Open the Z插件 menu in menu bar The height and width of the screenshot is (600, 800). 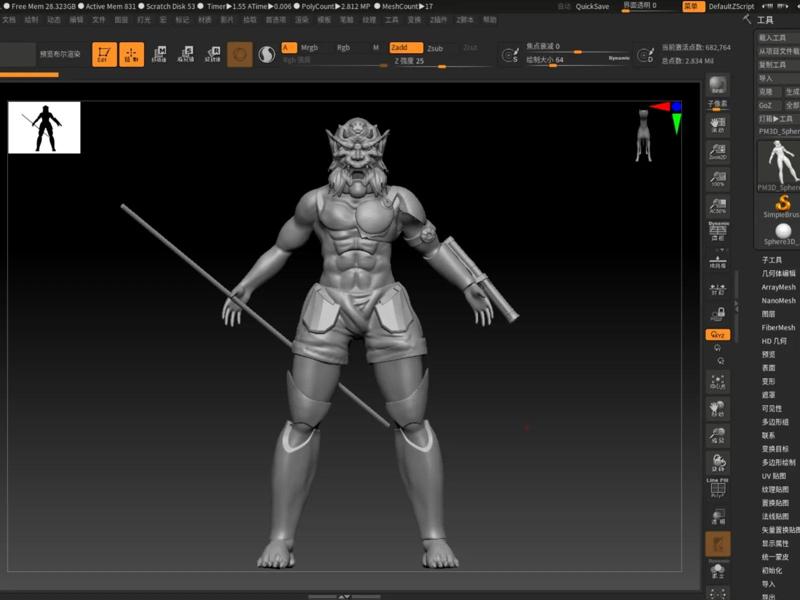pyautogui.click(x=438, y=19)
